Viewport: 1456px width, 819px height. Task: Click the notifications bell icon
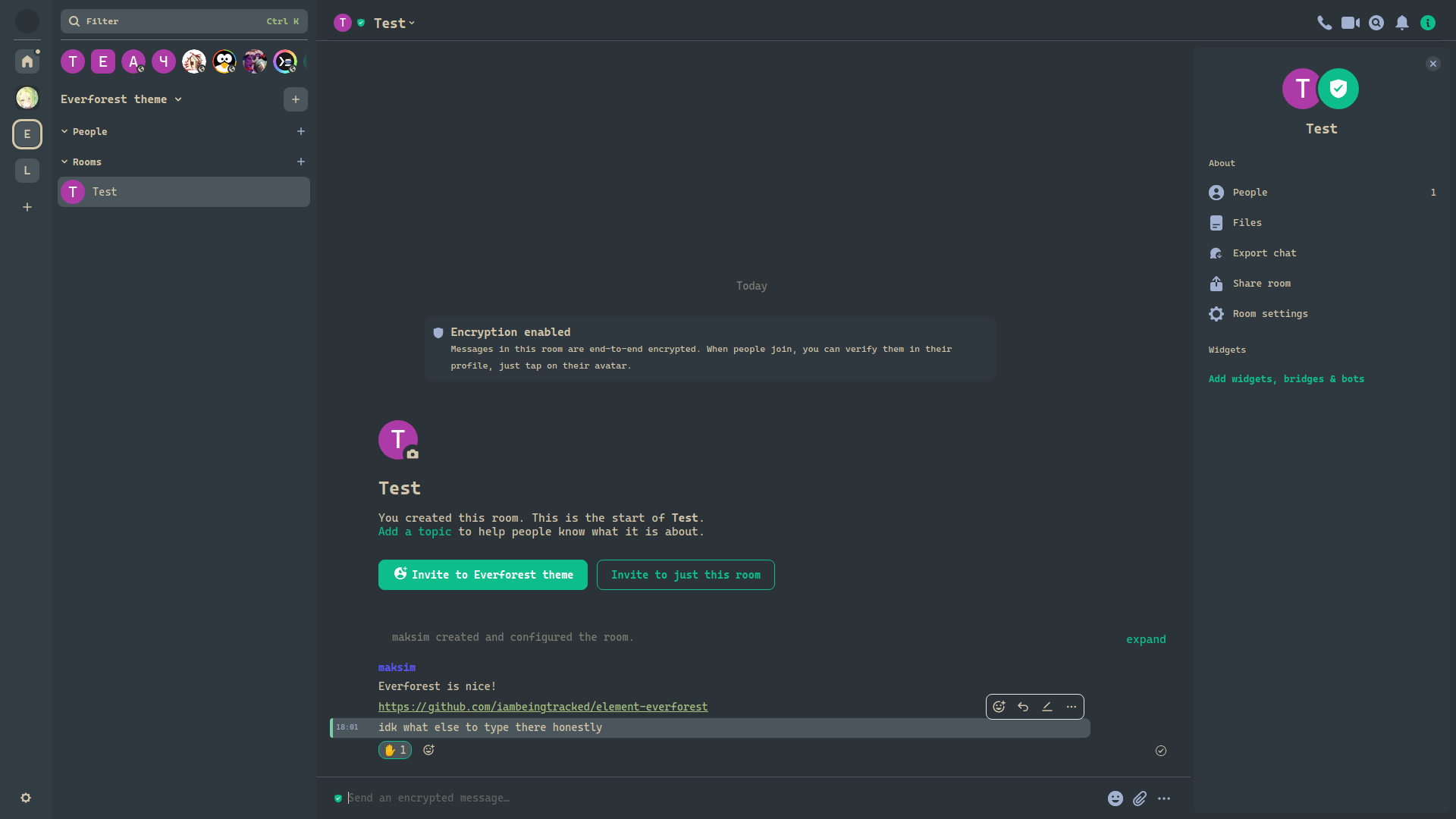coord(1402,22)
